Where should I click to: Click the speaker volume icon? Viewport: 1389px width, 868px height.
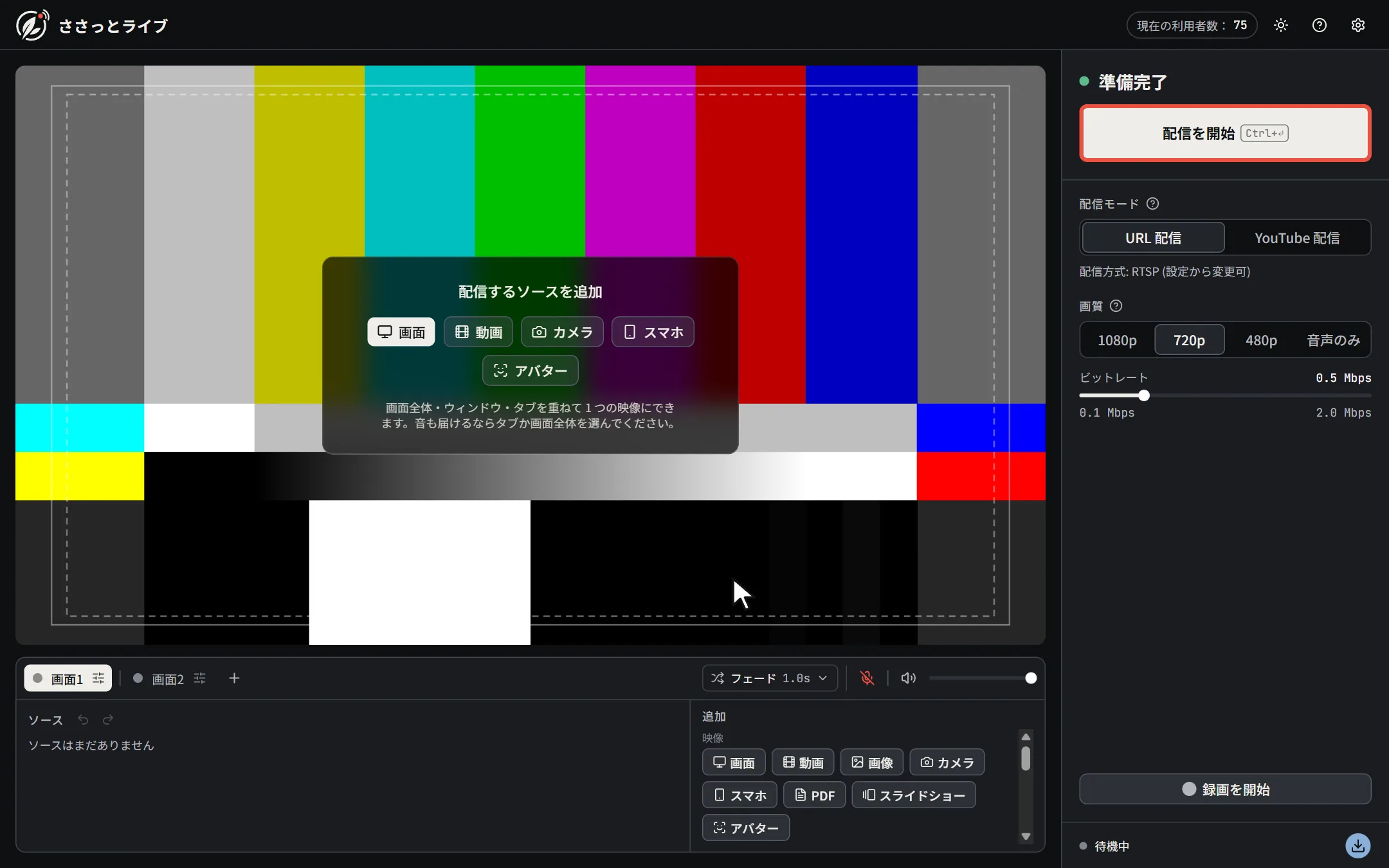tap(908, 678)
